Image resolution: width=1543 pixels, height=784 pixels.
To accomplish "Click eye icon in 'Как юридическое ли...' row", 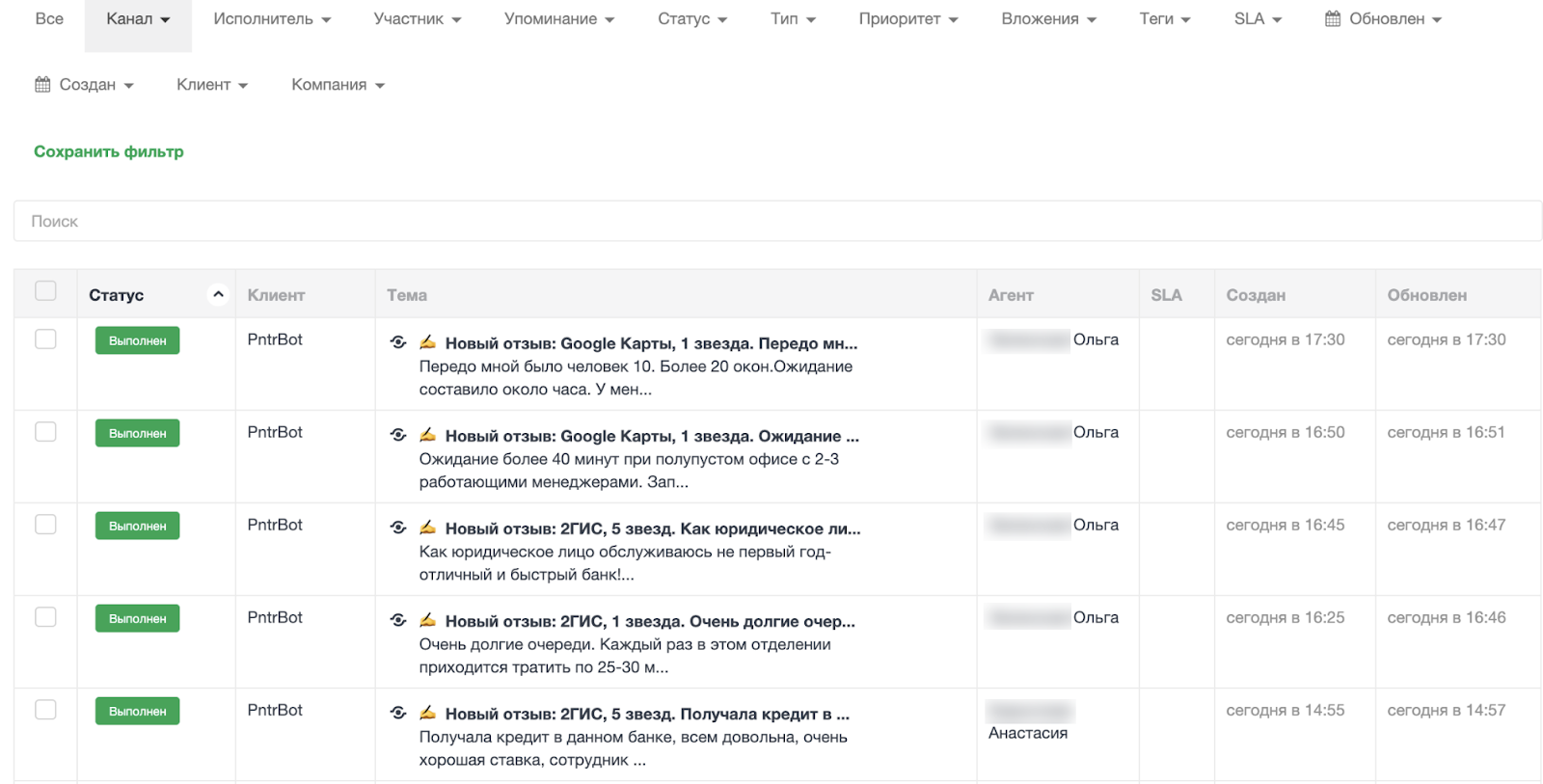I will [x=397, y=527].
